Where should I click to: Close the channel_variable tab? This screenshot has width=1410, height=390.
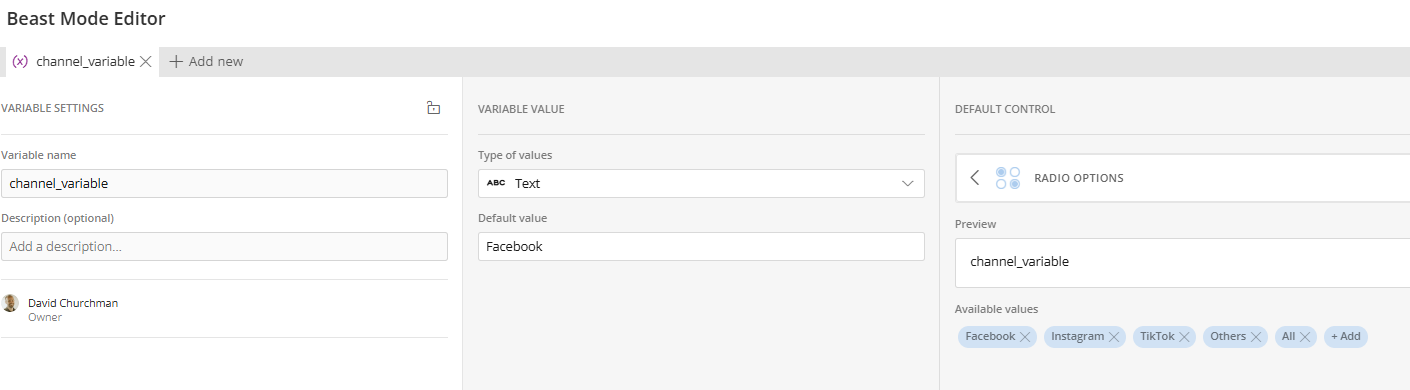145,61
